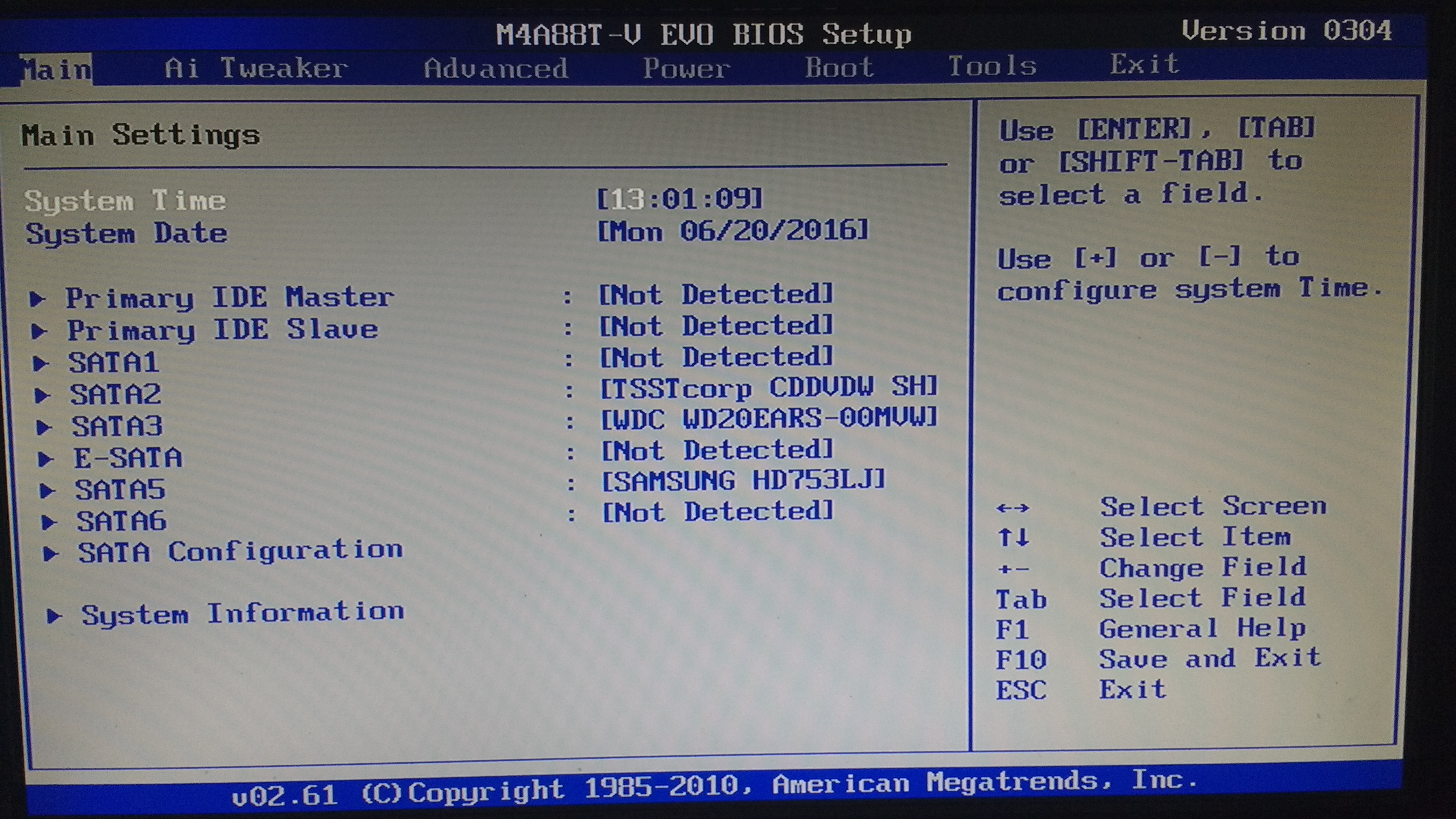Open the SATA2 entry
Screen dimensions: 1456x819
116,394
